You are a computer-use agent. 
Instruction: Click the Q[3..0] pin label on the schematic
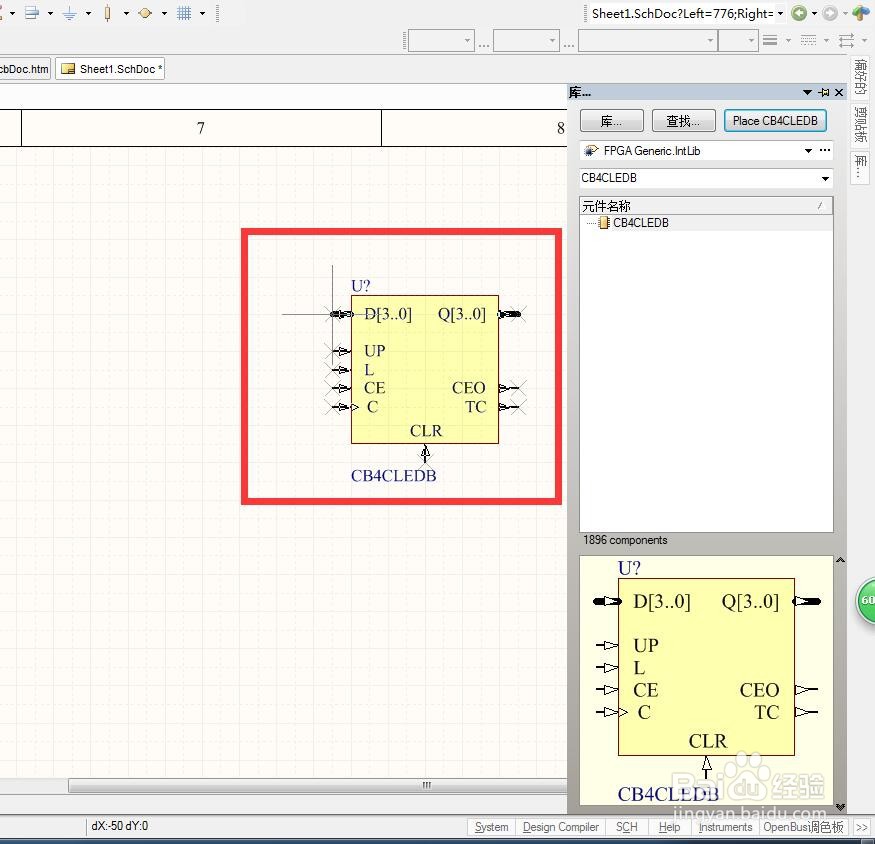click(461, 314)
